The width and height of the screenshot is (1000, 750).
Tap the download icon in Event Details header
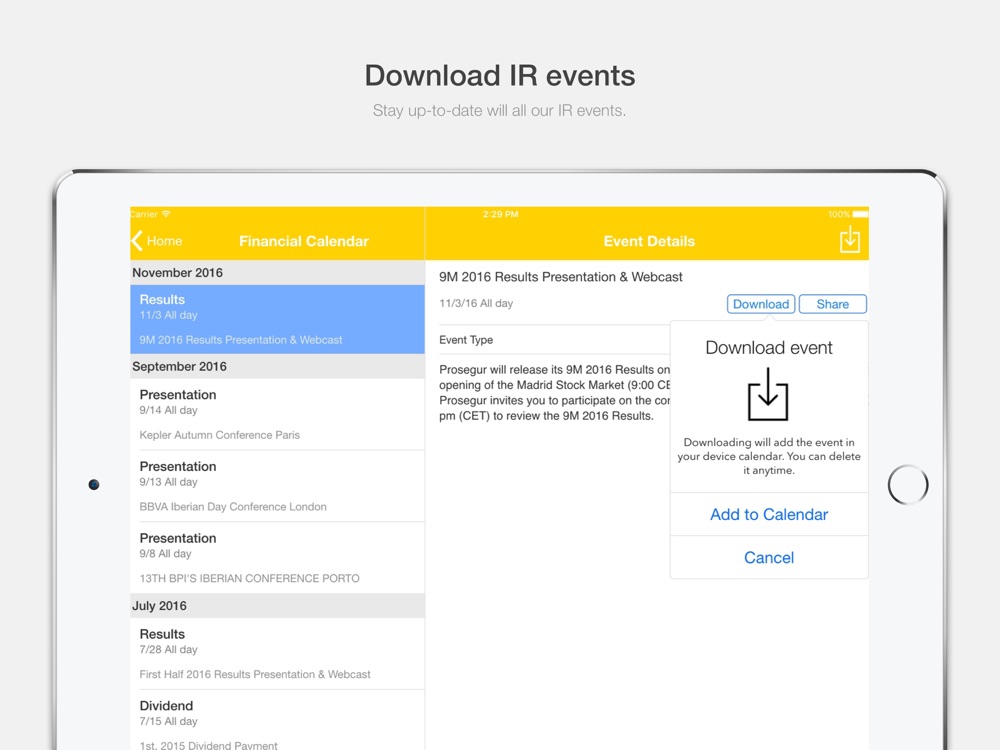coord(849,240)
